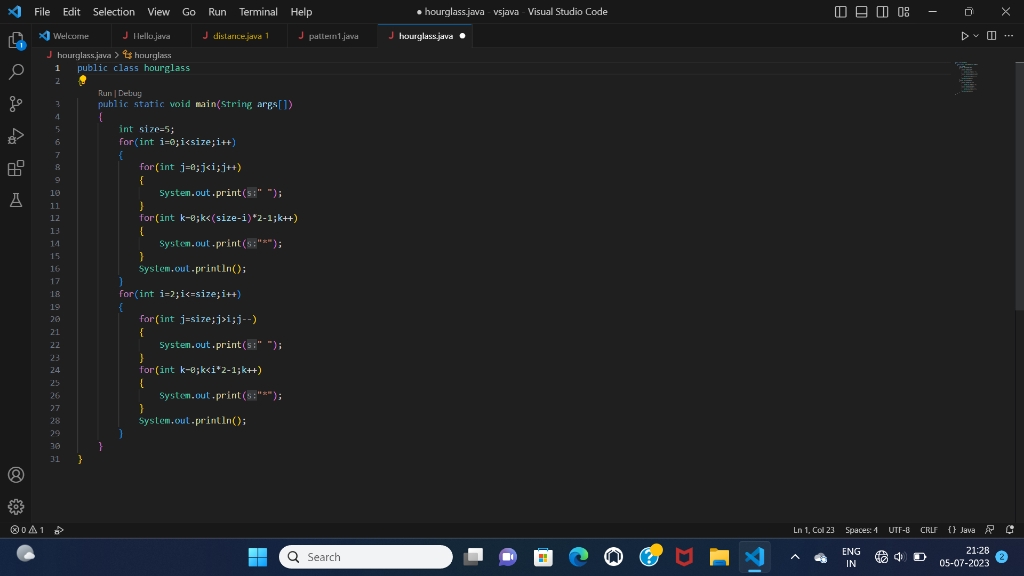This screenshot has width=1024, height=576.
Task: Switch to the distance.java tab
Action: 240,36
